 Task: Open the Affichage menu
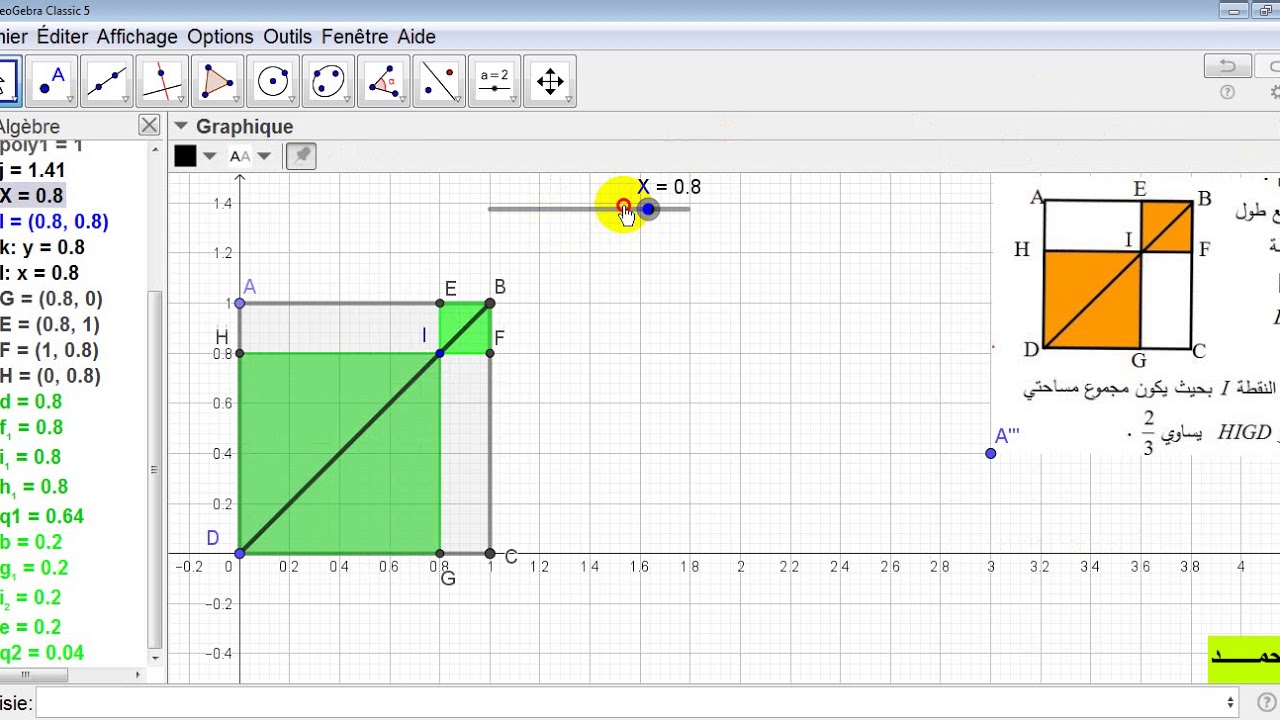(x=137, y=36)
